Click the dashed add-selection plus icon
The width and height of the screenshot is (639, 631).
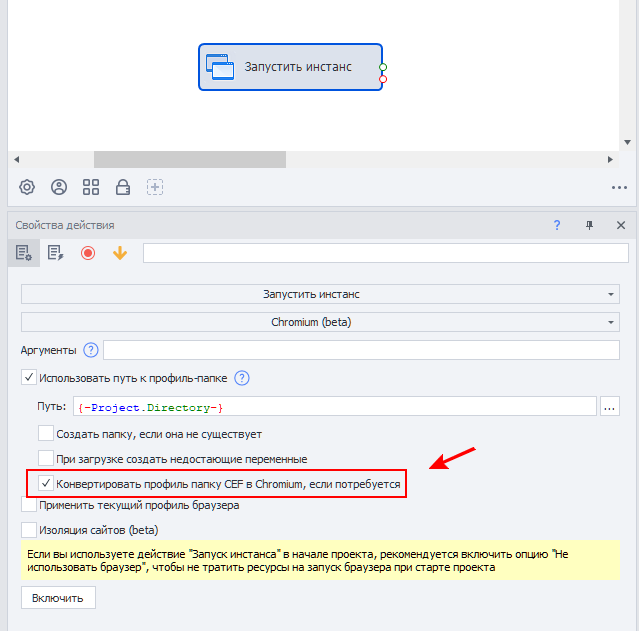click(155, 187)
